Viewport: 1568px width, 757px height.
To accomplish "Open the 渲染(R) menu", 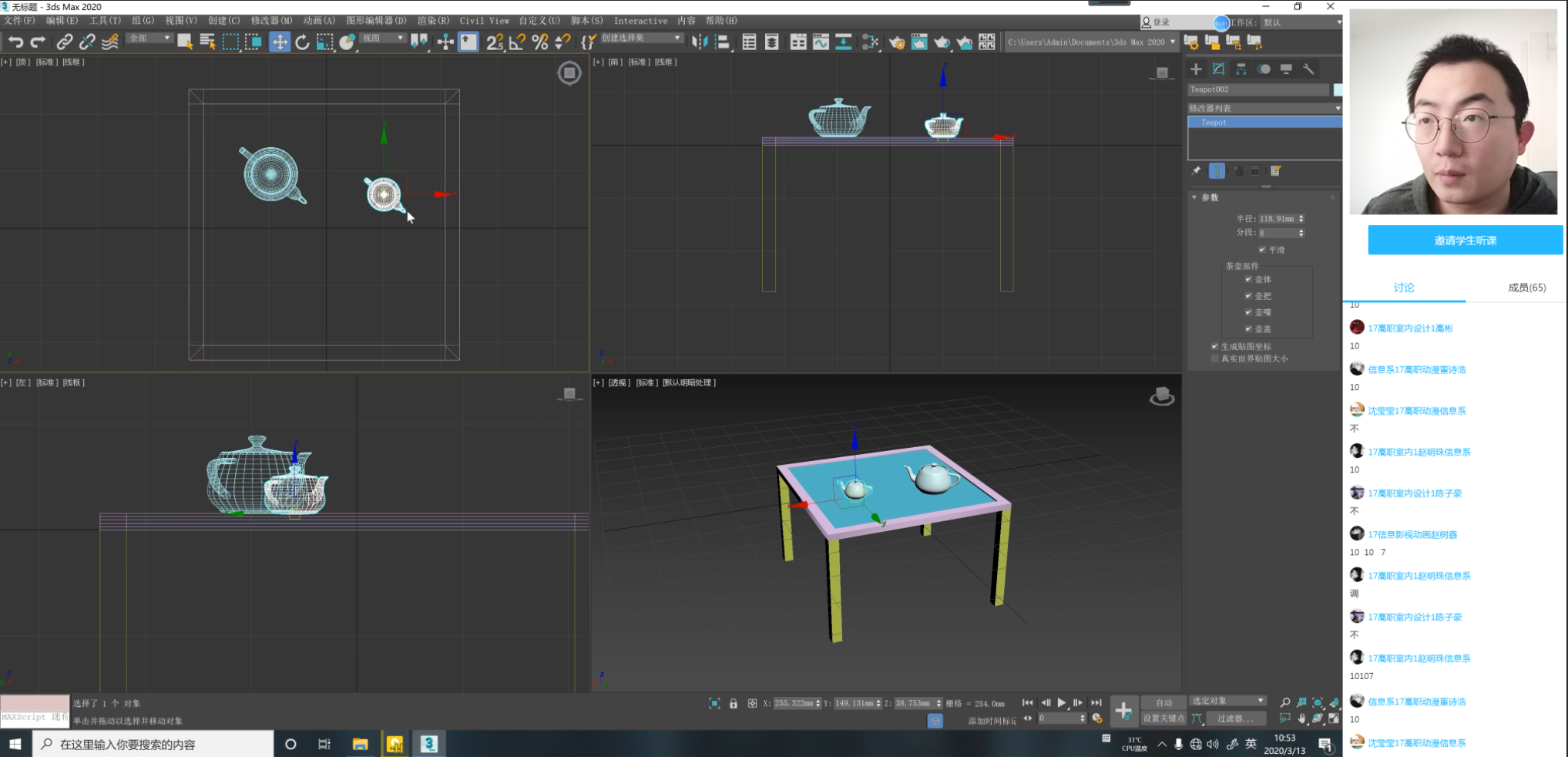I will (432, 21).
